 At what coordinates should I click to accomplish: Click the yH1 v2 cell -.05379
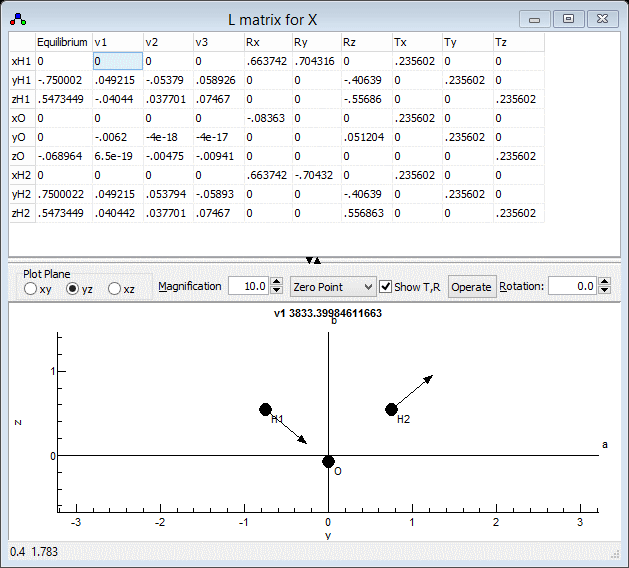click(168, 80)
